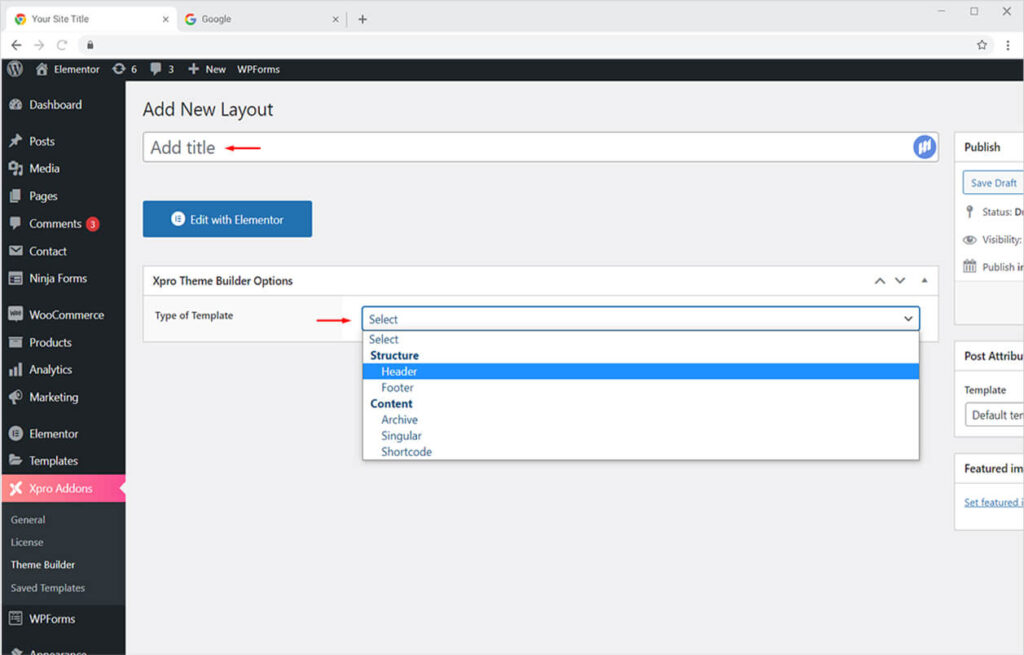The width and height of the screenshot is (1024, 655).
Task: Select Header from the template dropdown
Action: pos(399,372)
